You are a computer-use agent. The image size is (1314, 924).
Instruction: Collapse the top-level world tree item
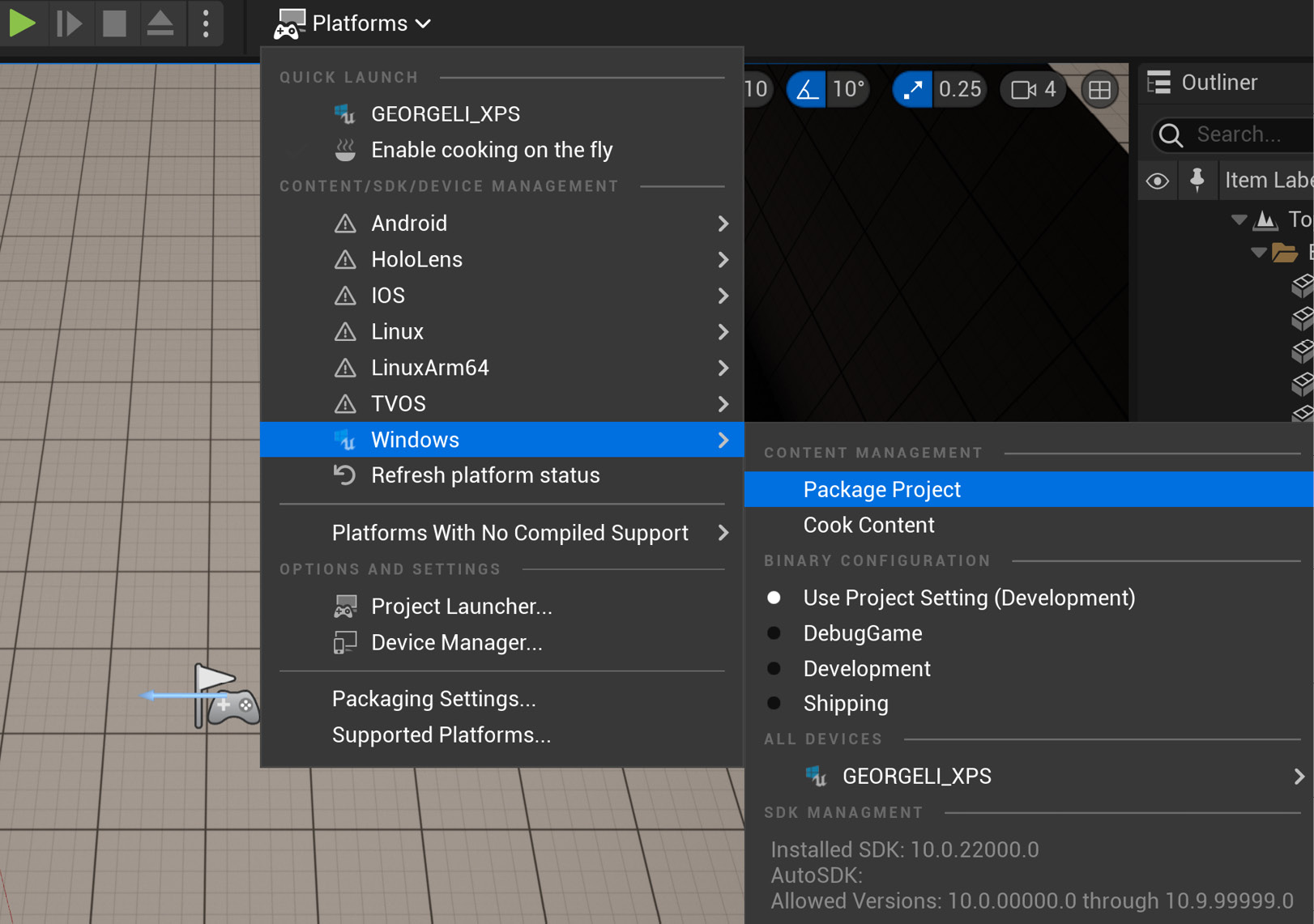[1239, 219]
